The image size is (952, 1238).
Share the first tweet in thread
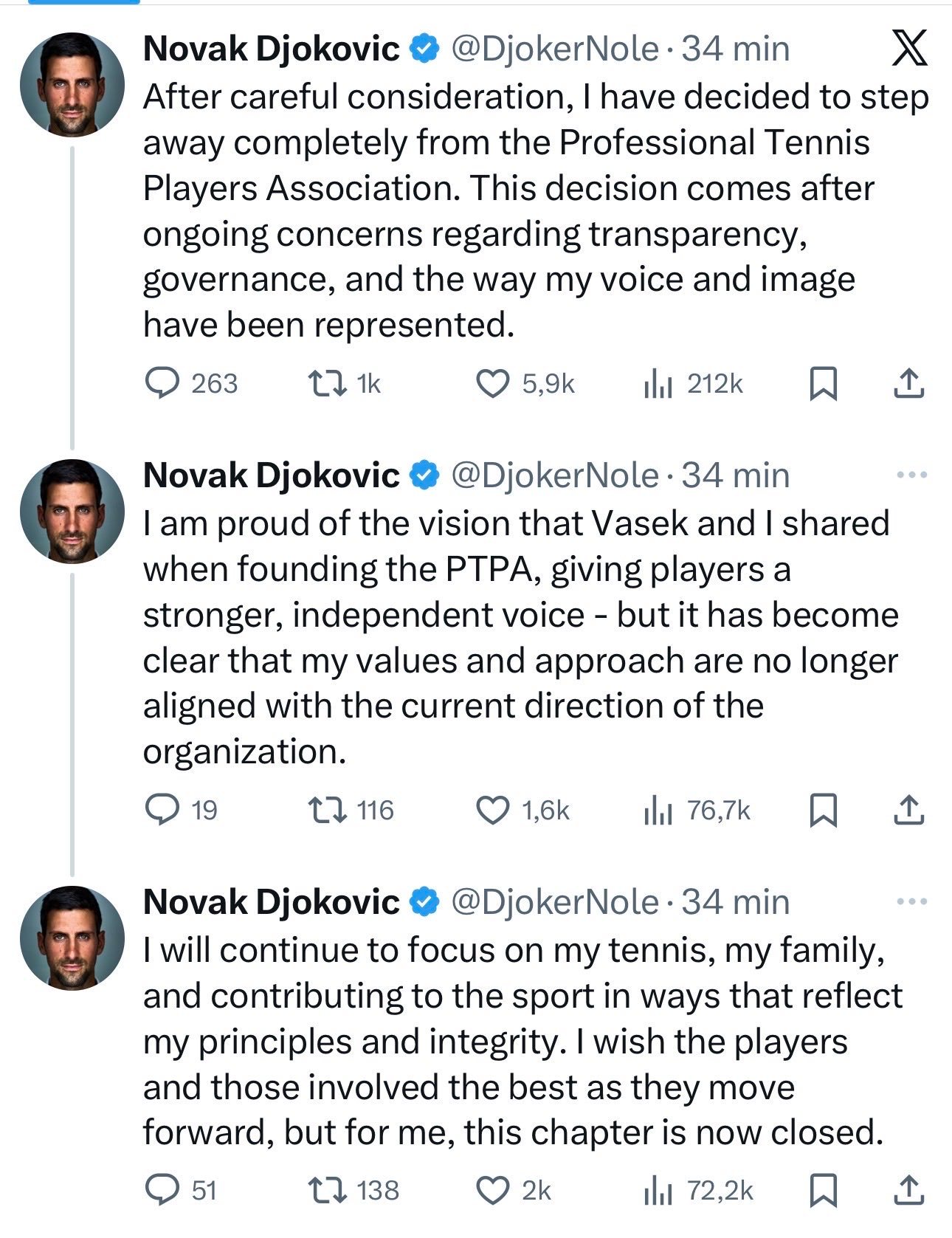coord(908,384)
